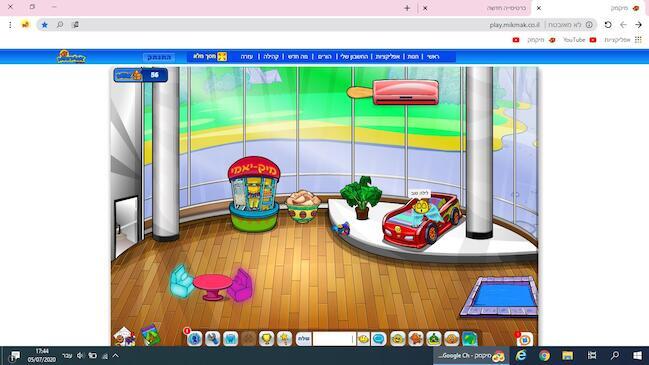Open the blue speech bubble quick chat

(x=379, y=339)
